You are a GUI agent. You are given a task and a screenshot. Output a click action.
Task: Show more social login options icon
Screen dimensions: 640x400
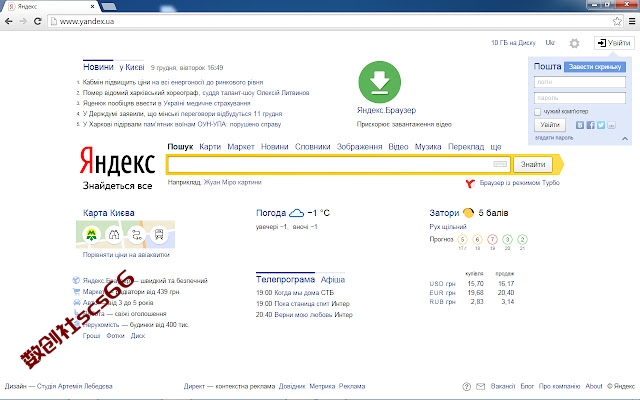pos(611,125)
